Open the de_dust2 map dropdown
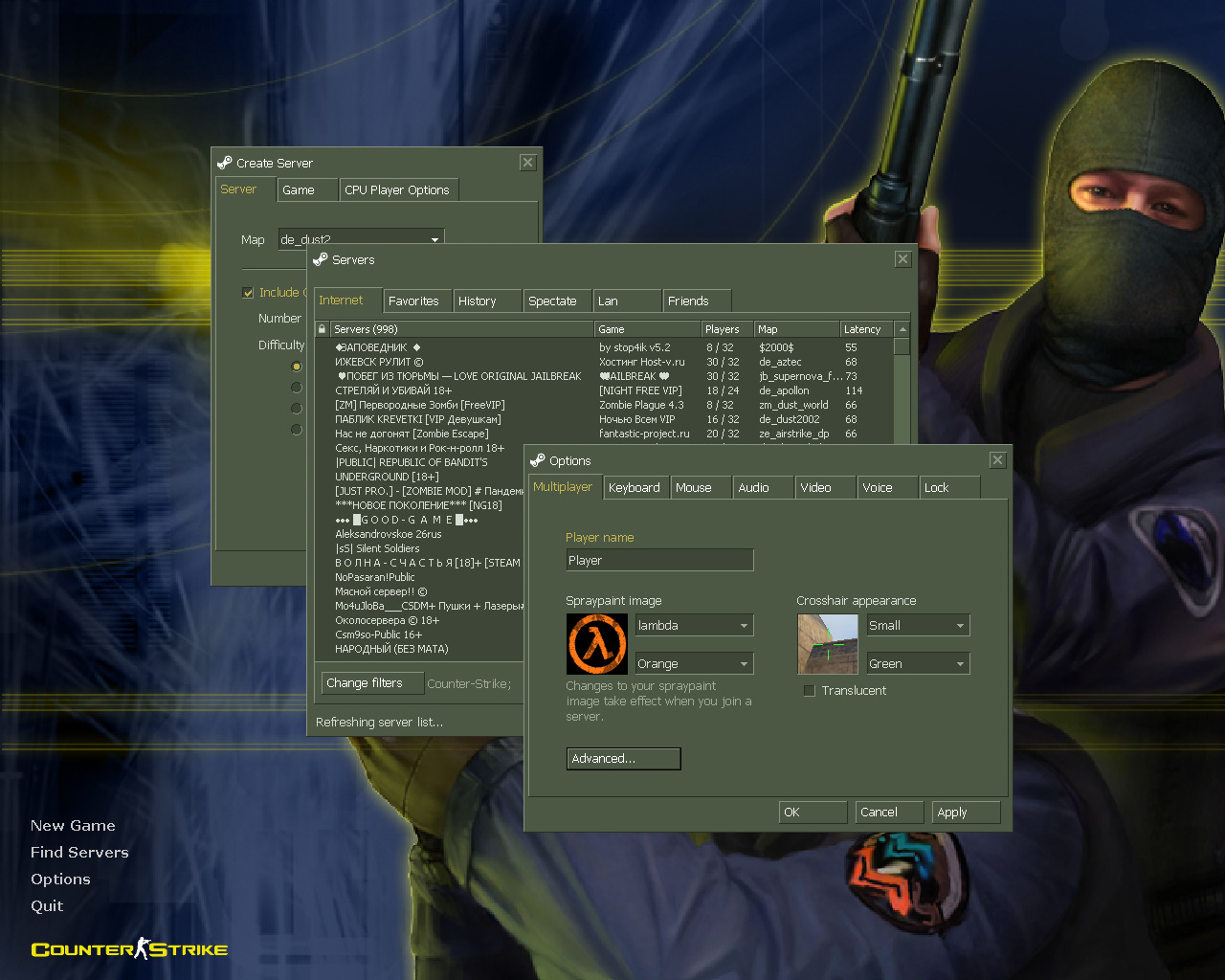This screenshot has width=1225, height=980. pos(434,237)
